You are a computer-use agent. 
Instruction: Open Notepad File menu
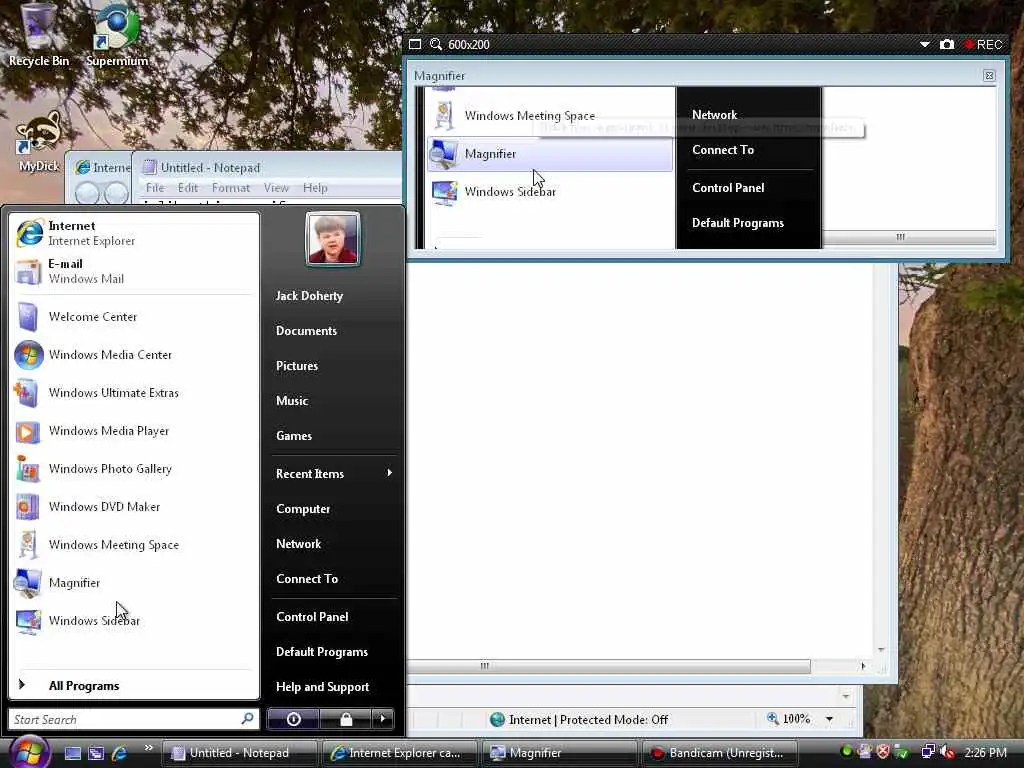[155, 188]
